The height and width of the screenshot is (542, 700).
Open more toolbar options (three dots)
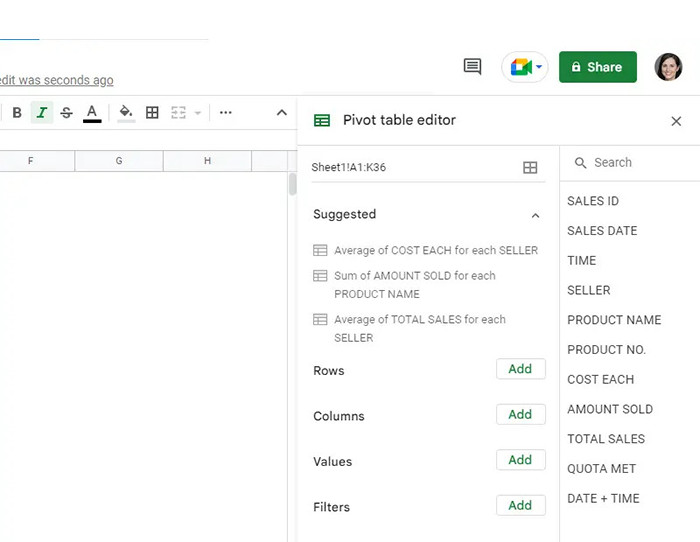226,113
